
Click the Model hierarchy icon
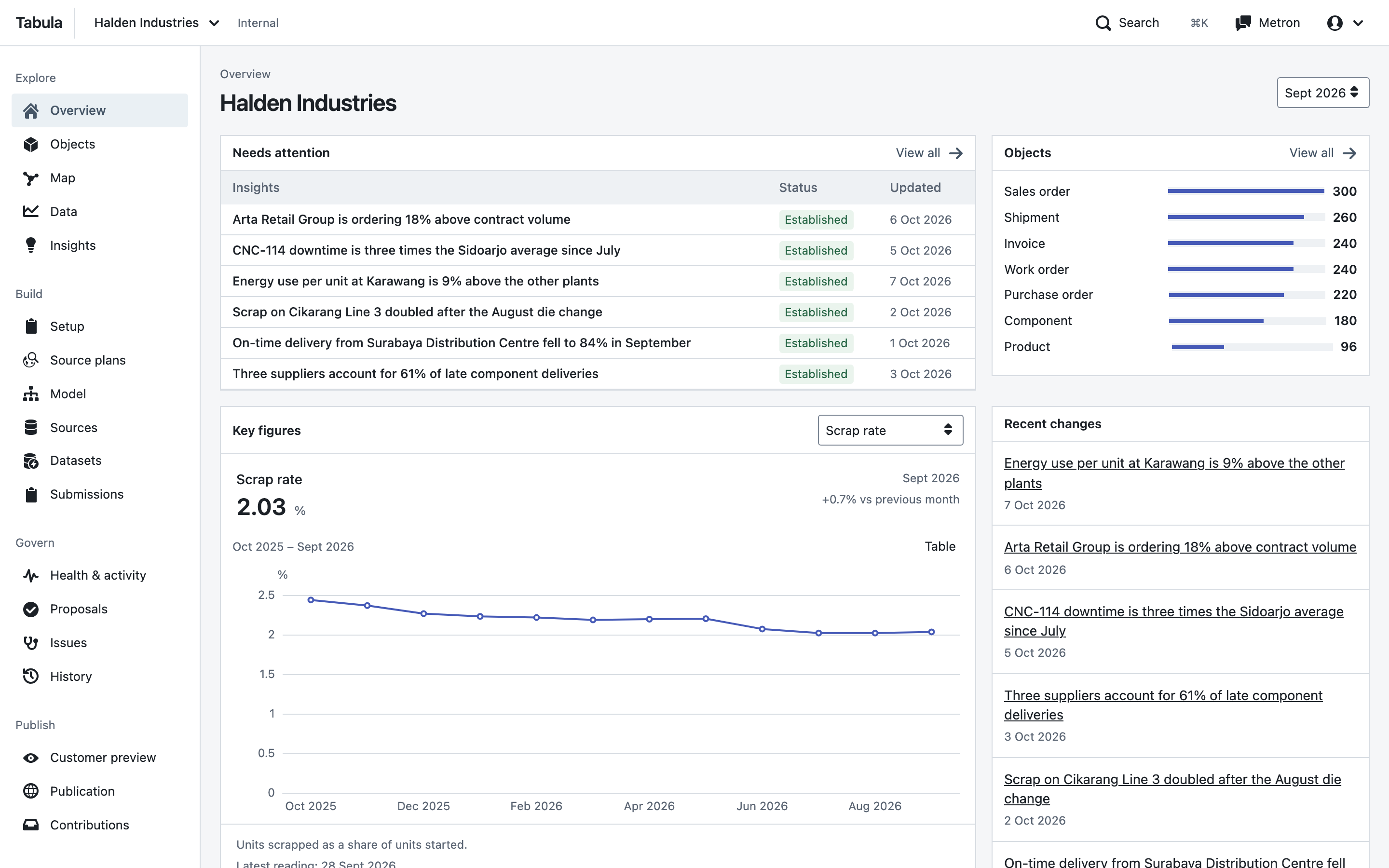tap(31, 394)
